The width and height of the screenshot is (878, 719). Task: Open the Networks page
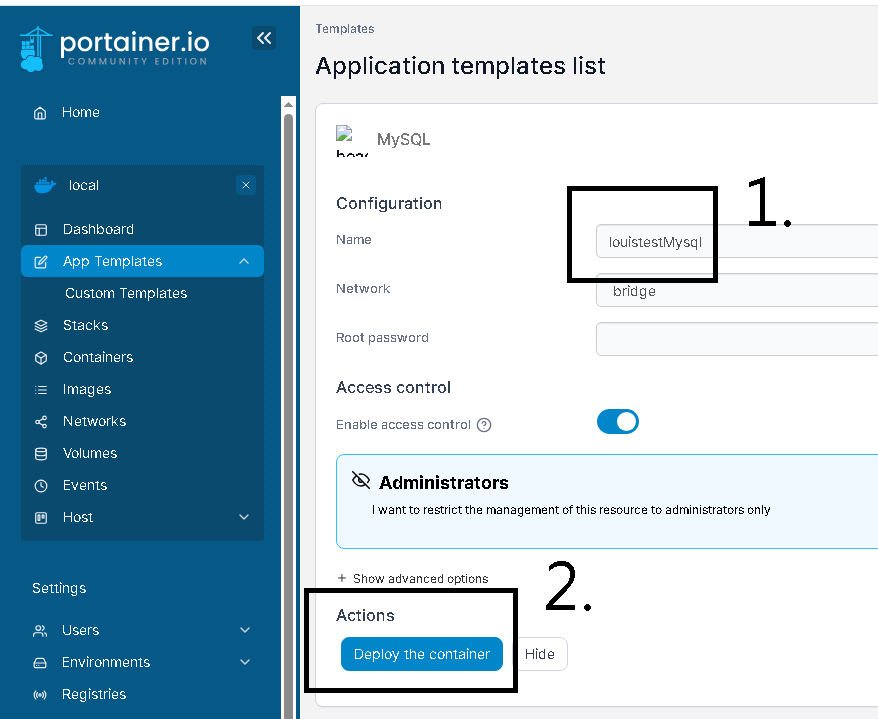pos(94,421)
